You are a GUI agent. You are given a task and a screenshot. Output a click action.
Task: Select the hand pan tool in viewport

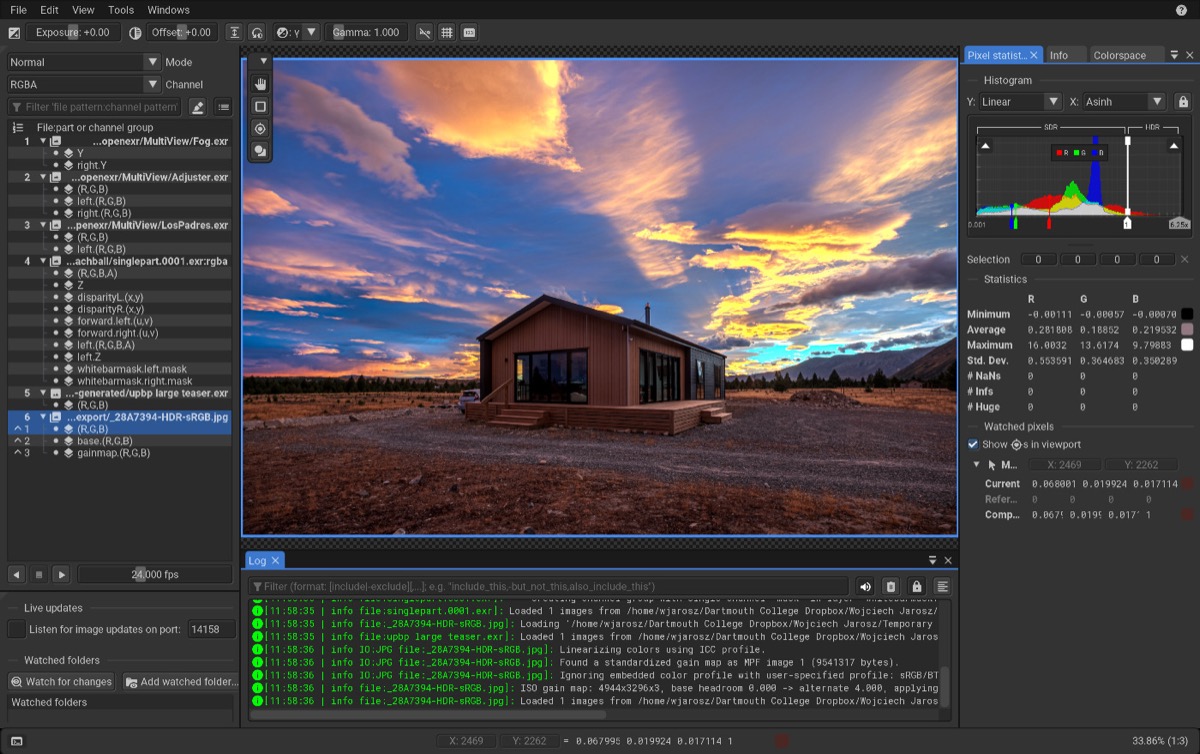coord(261,83)
